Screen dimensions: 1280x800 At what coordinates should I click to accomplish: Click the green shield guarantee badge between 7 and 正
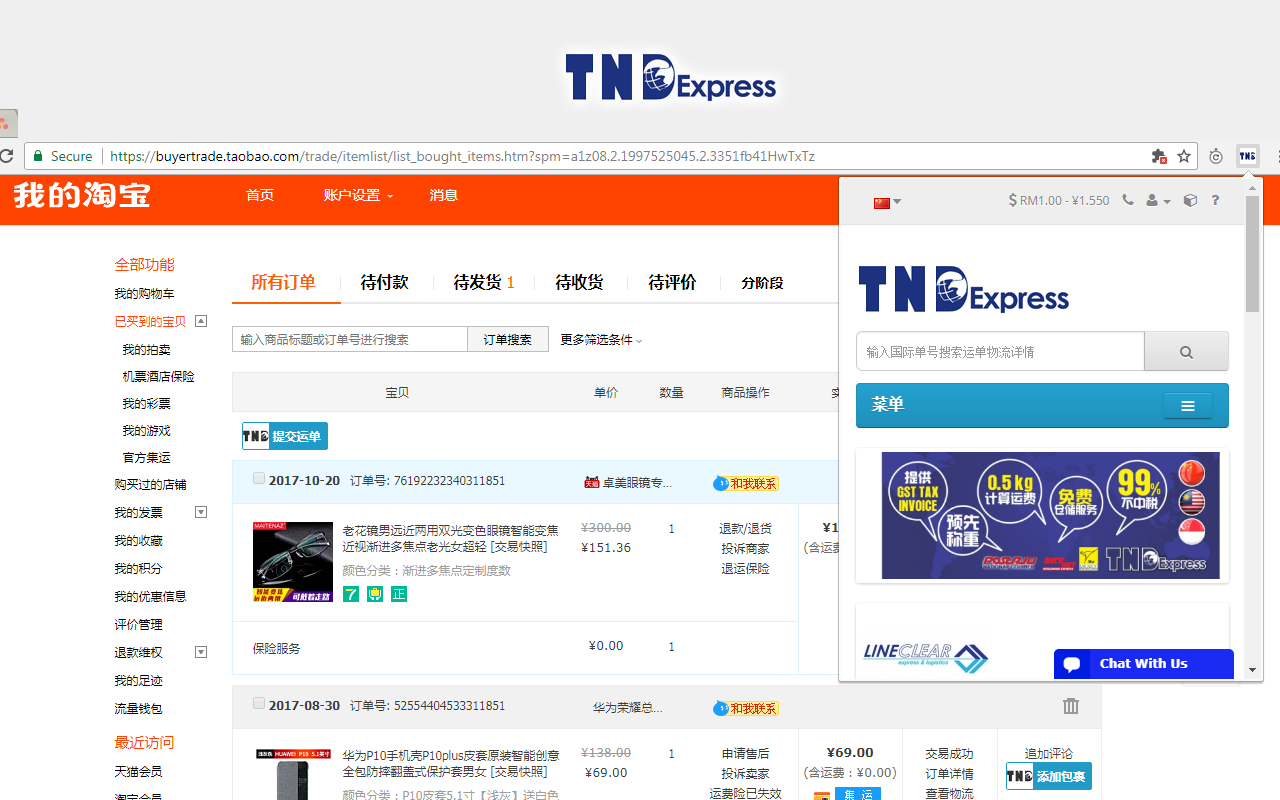click(x=375, y=594)
